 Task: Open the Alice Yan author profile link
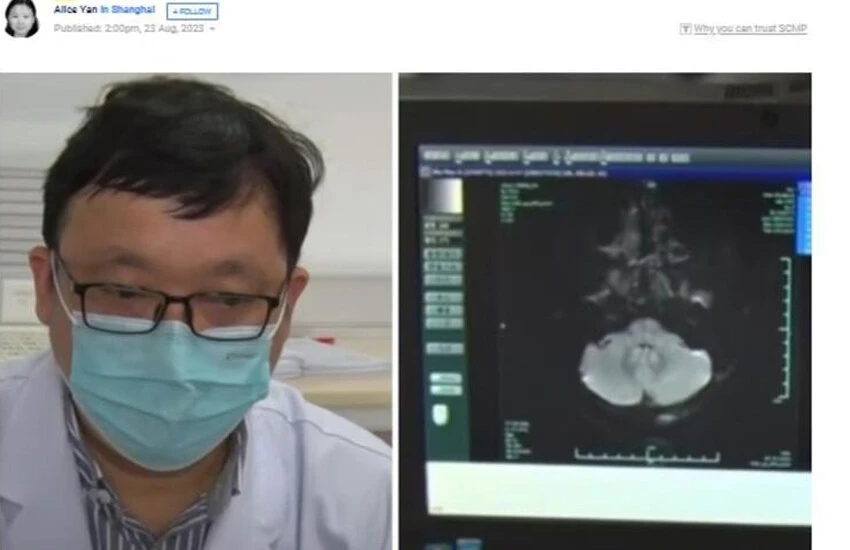click(x=75, y=10)
